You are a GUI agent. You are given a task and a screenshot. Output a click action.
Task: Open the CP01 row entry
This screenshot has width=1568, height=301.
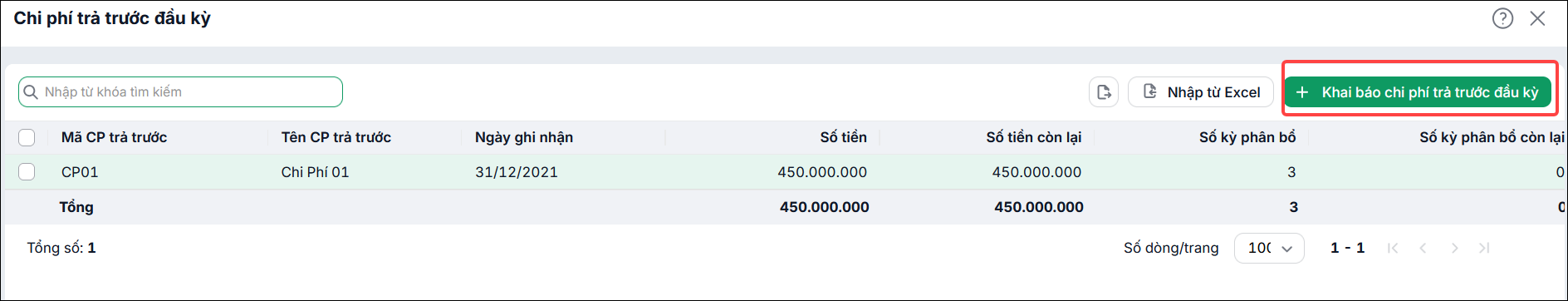(x=784, y=172)
